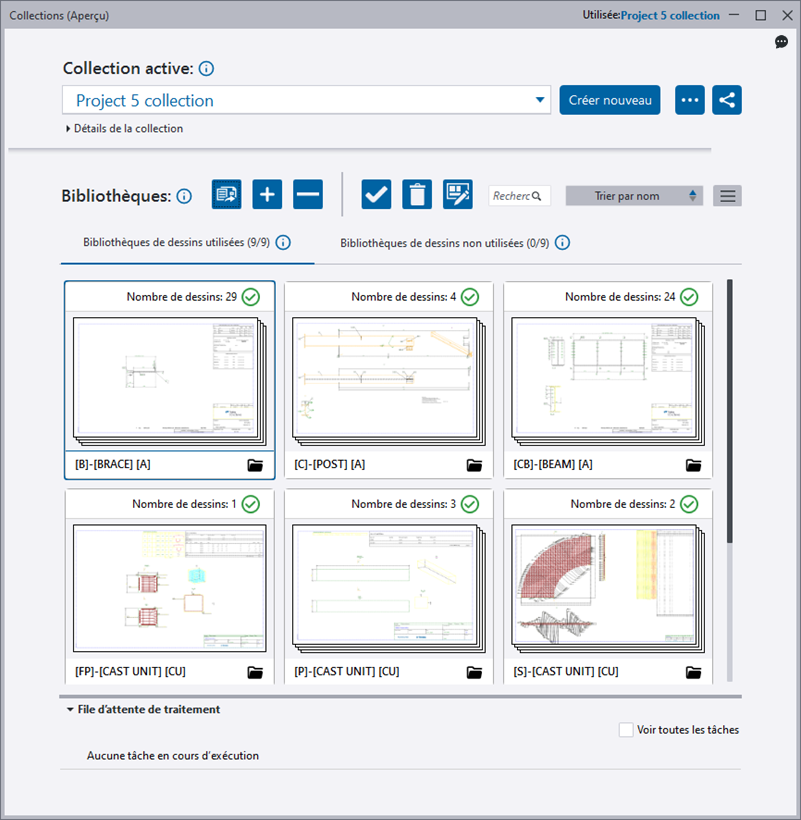
Task: Click the Créer nouveau button
Action: (610, 100)
